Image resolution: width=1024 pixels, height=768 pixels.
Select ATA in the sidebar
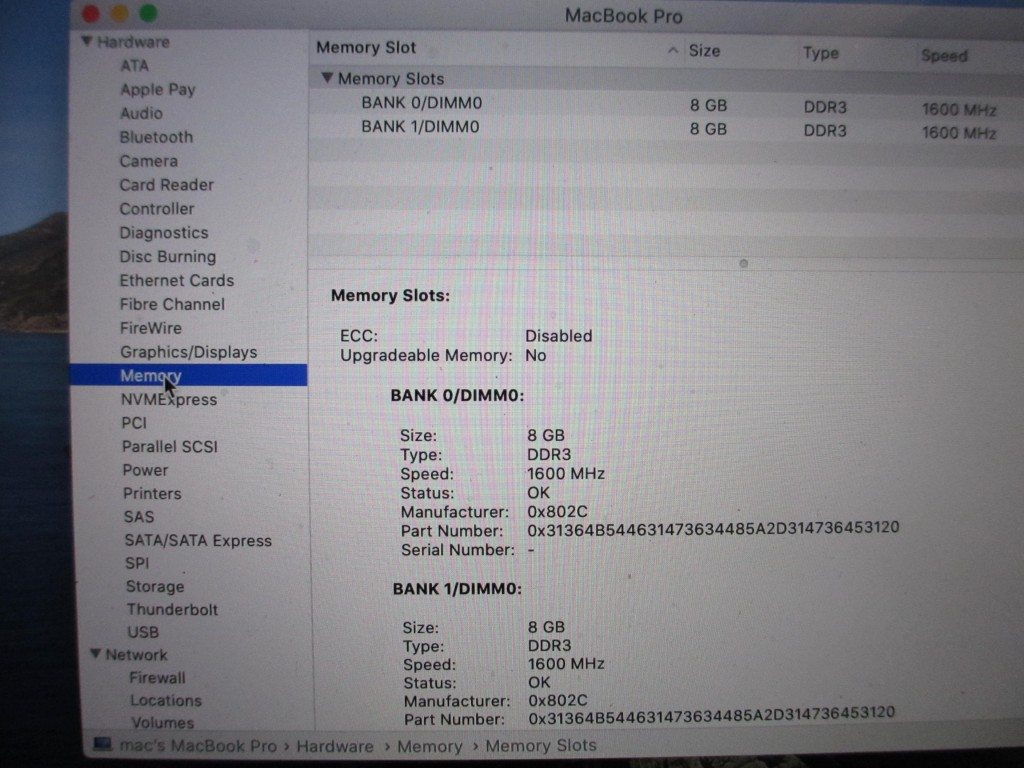pyautogui.click(x=135, y=66)
